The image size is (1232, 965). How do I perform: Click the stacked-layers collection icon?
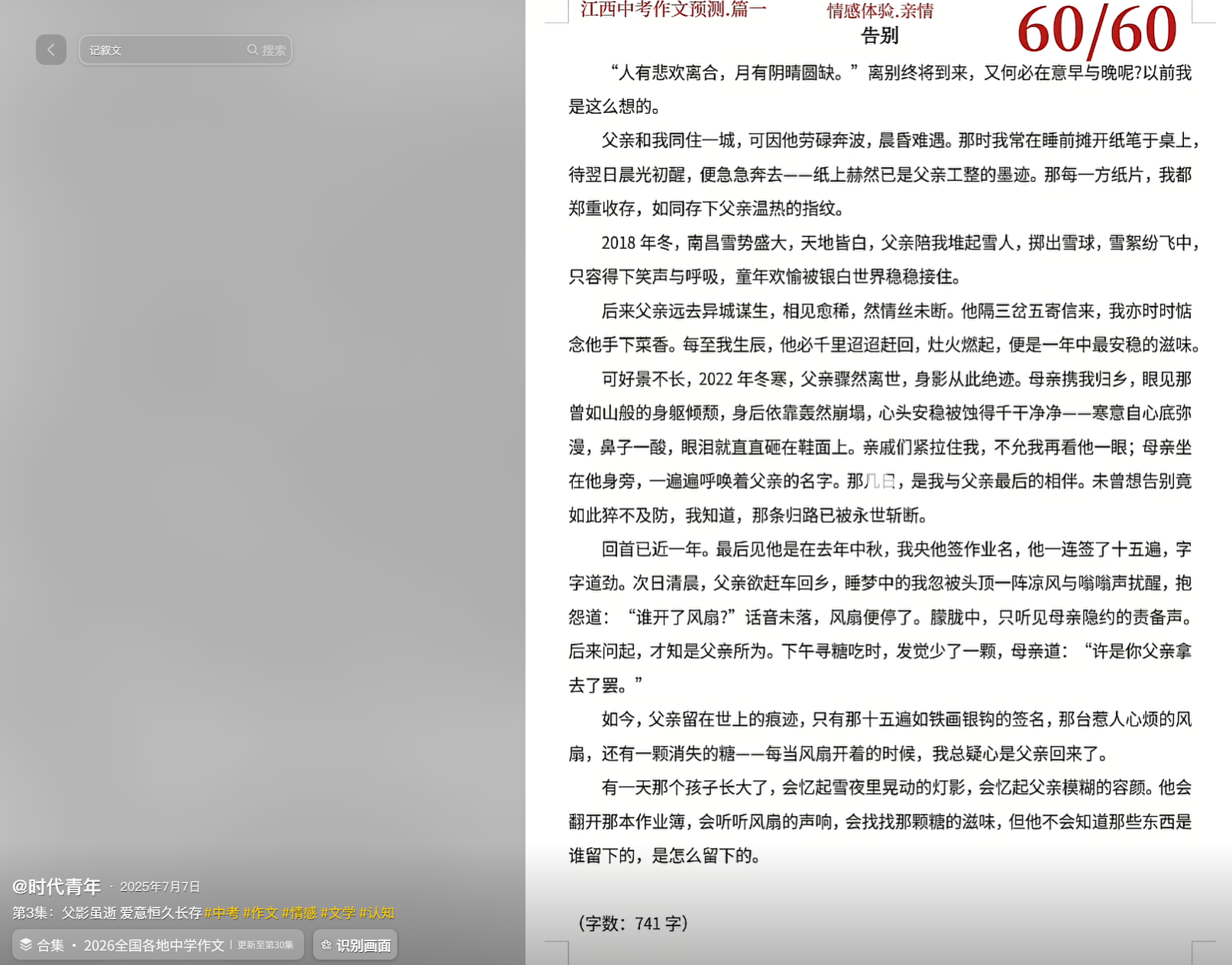tap(25, 944)
